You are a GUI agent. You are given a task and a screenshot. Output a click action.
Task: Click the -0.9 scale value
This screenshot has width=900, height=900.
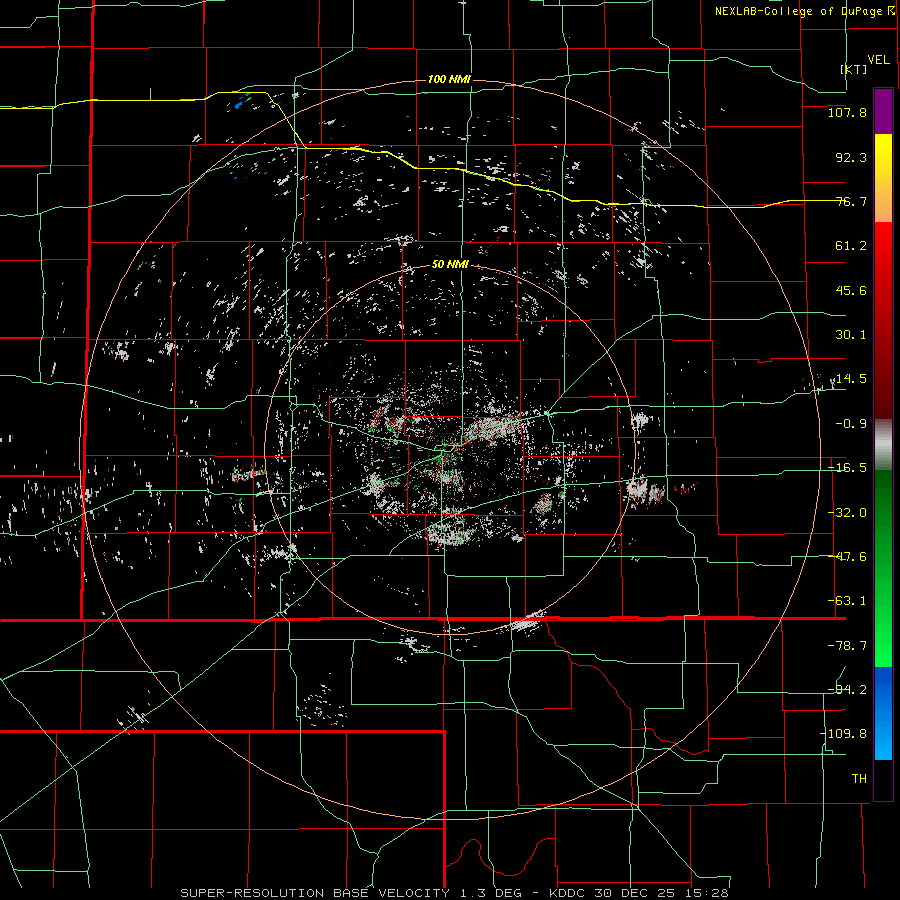click(851, 424)
